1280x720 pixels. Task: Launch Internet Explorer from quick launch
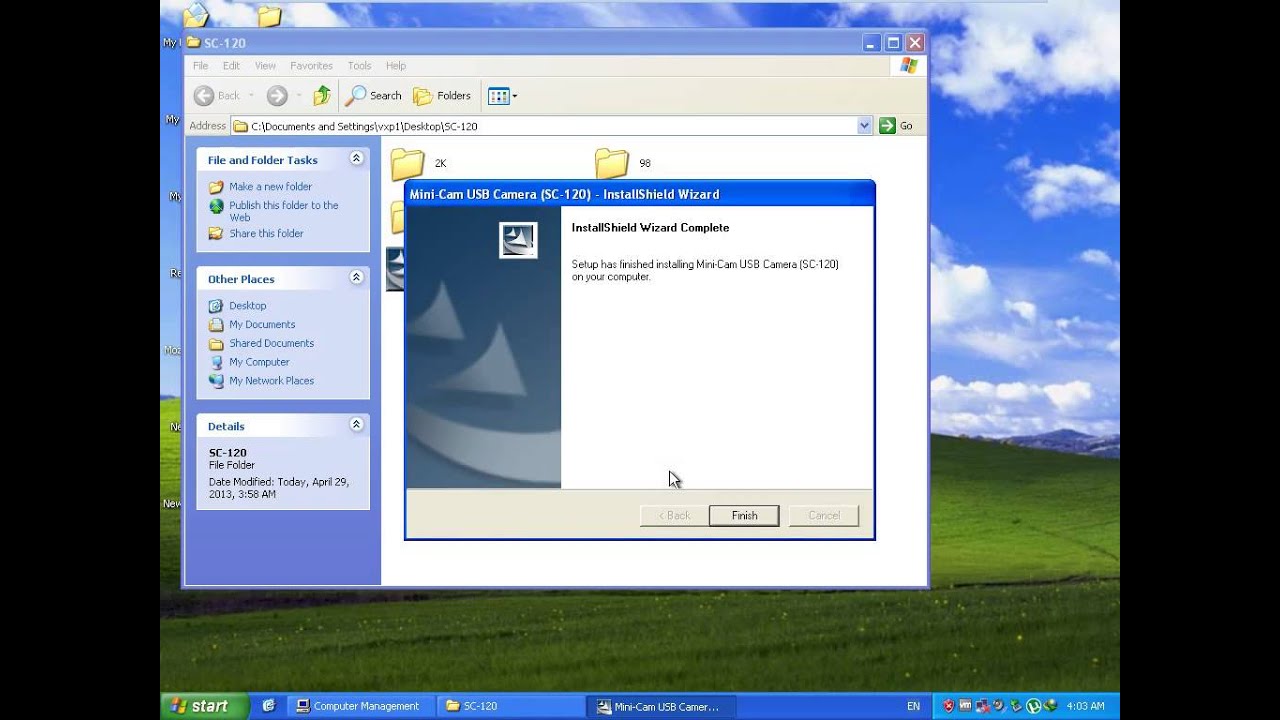[268, 705]
